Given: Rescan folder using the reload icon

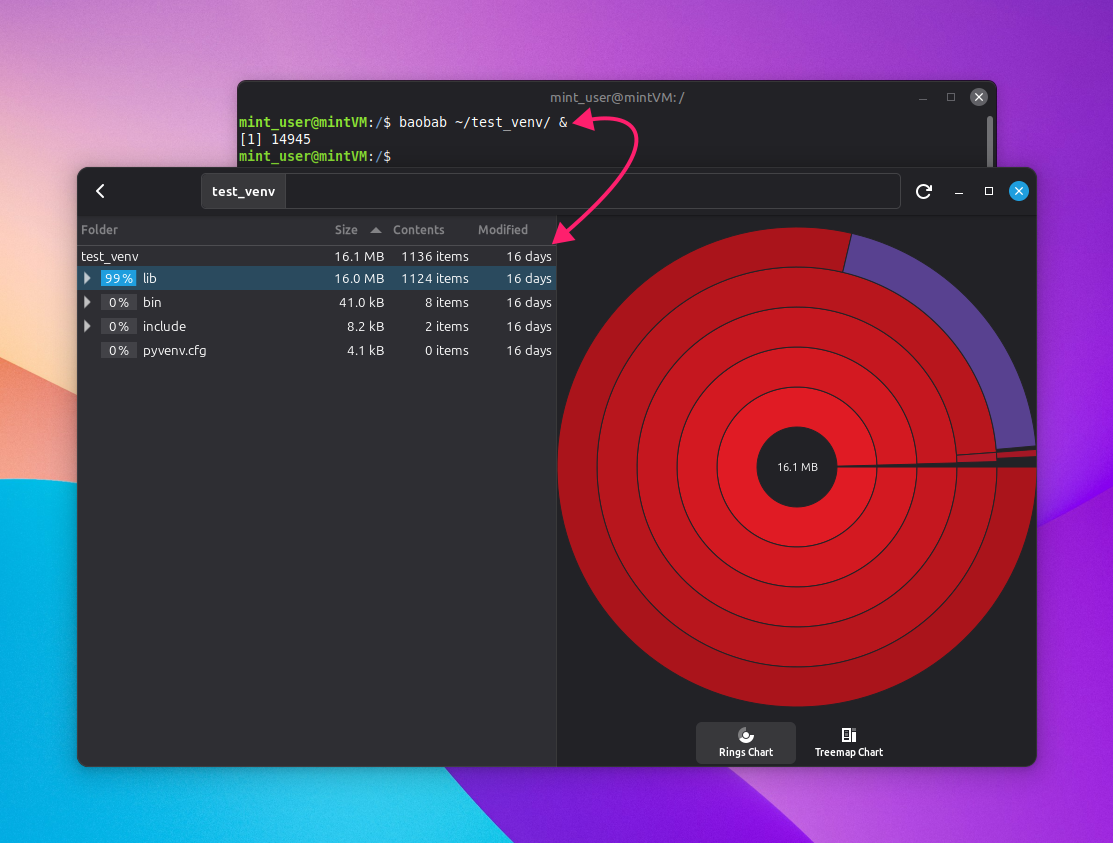Looking at the screenshot, I should [923, 191].
